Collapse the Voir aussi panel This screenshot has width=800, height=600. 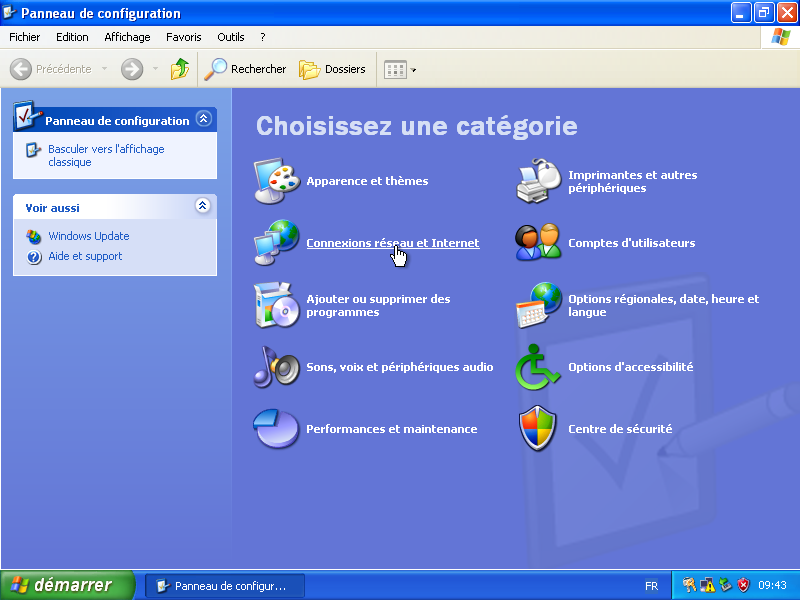coord(203,206)
